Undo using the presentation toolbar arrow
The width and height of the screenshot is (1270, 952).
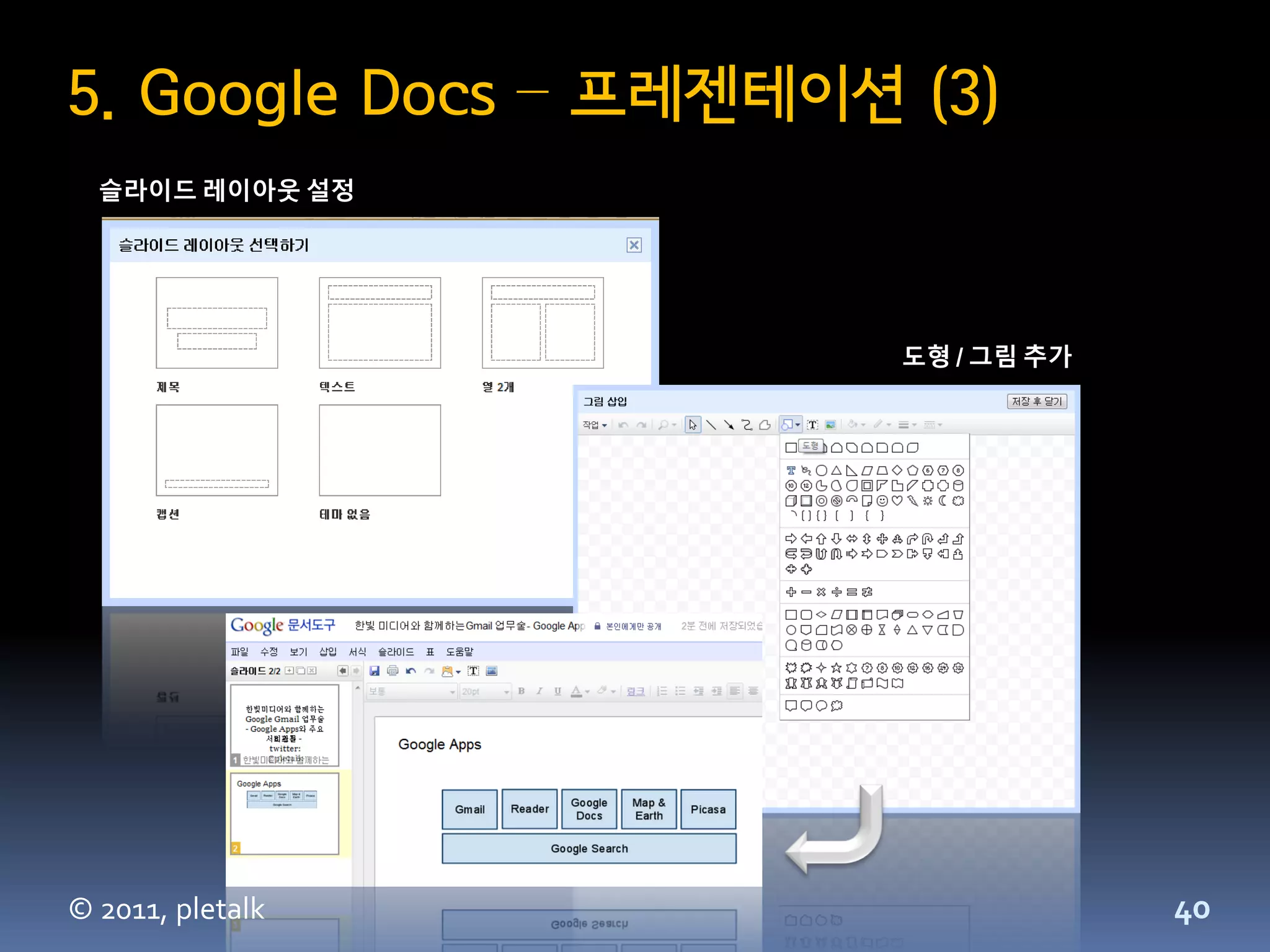point(411,671)
